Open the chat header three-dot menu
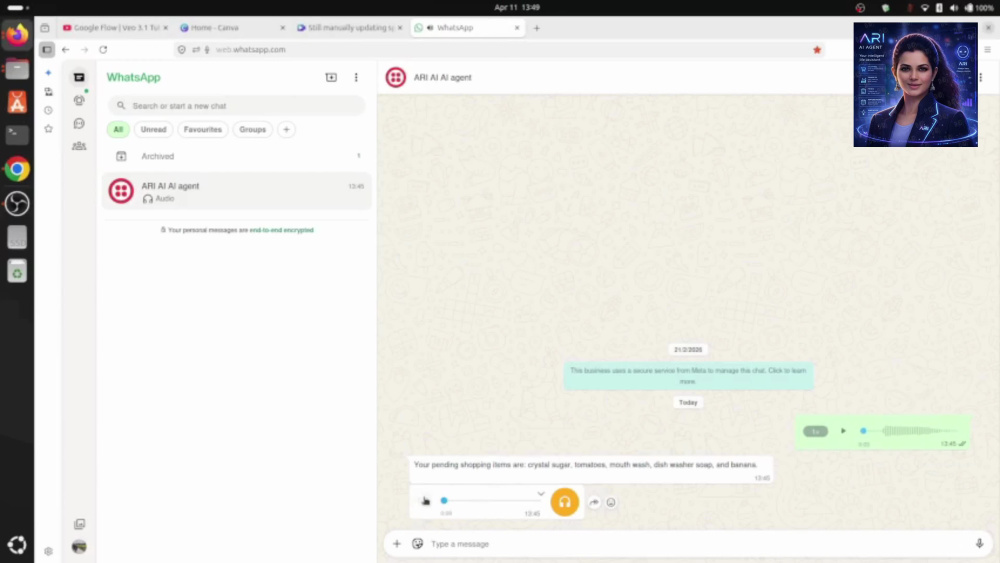 pyautogui.click(x=981, y=77)
